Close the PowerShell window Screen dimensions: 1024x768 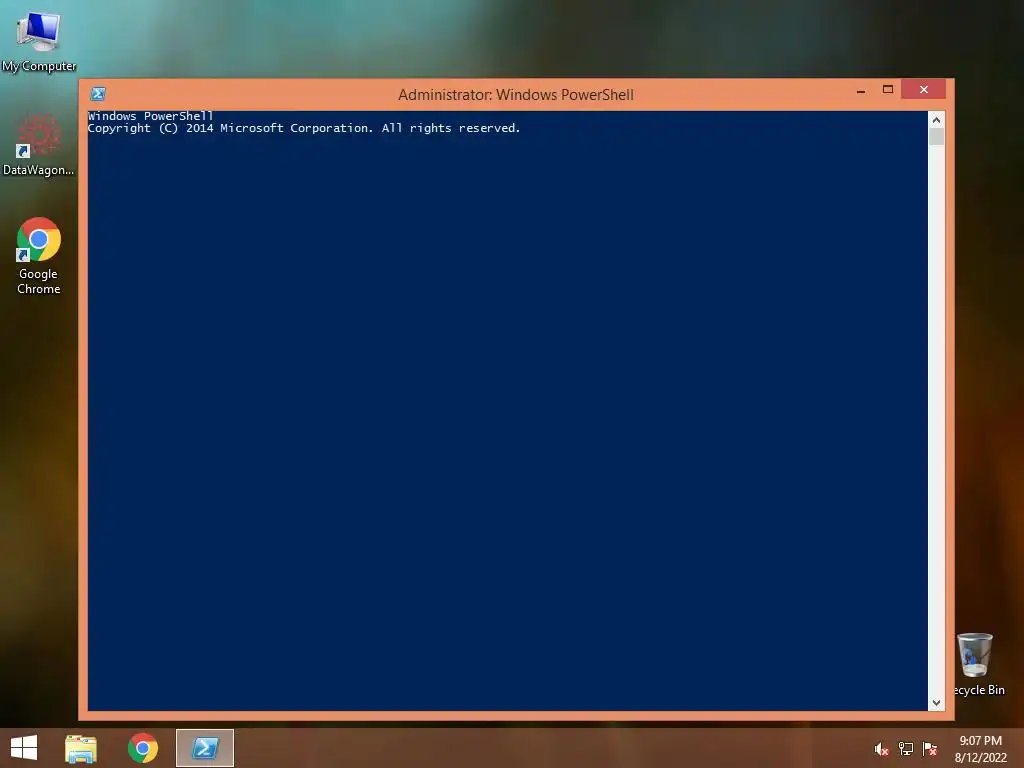[x=923, y=89]
